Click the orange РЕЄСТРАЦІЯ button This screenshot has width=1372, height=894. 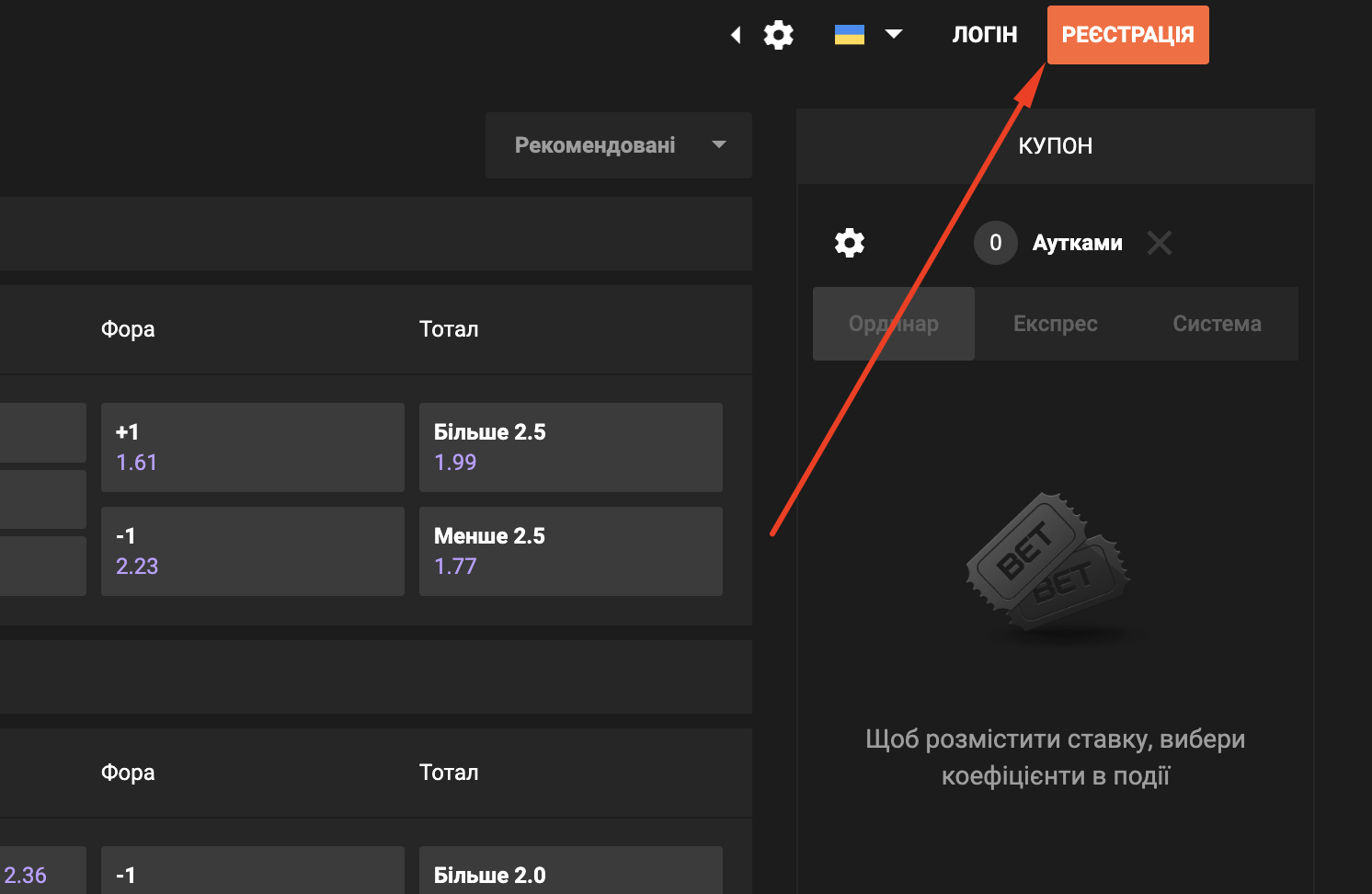click(1127, 35)
